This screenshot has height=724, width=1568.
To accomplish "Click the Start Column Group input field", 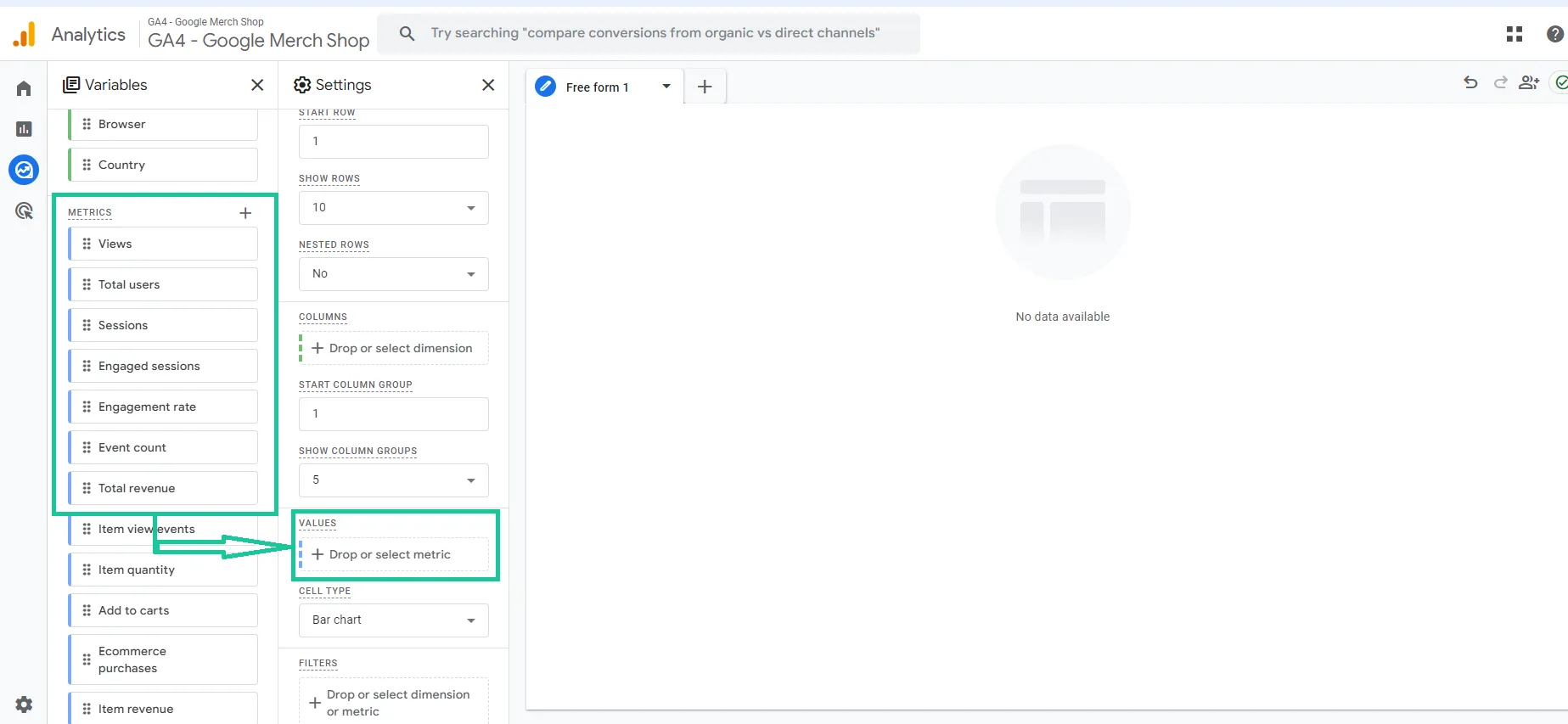I will pyautogui.click(x=394, y=414).
